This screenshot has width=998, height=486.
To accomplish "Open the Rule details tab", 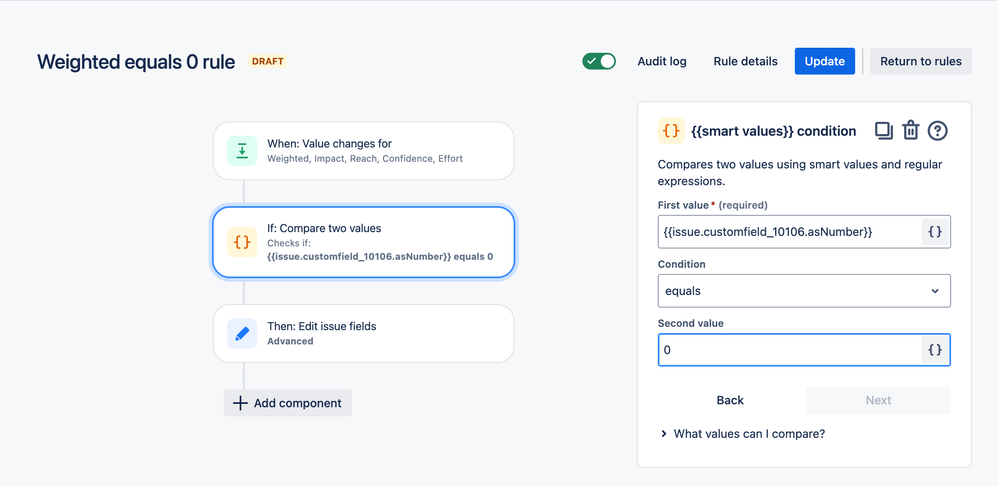I will point(745,61).
